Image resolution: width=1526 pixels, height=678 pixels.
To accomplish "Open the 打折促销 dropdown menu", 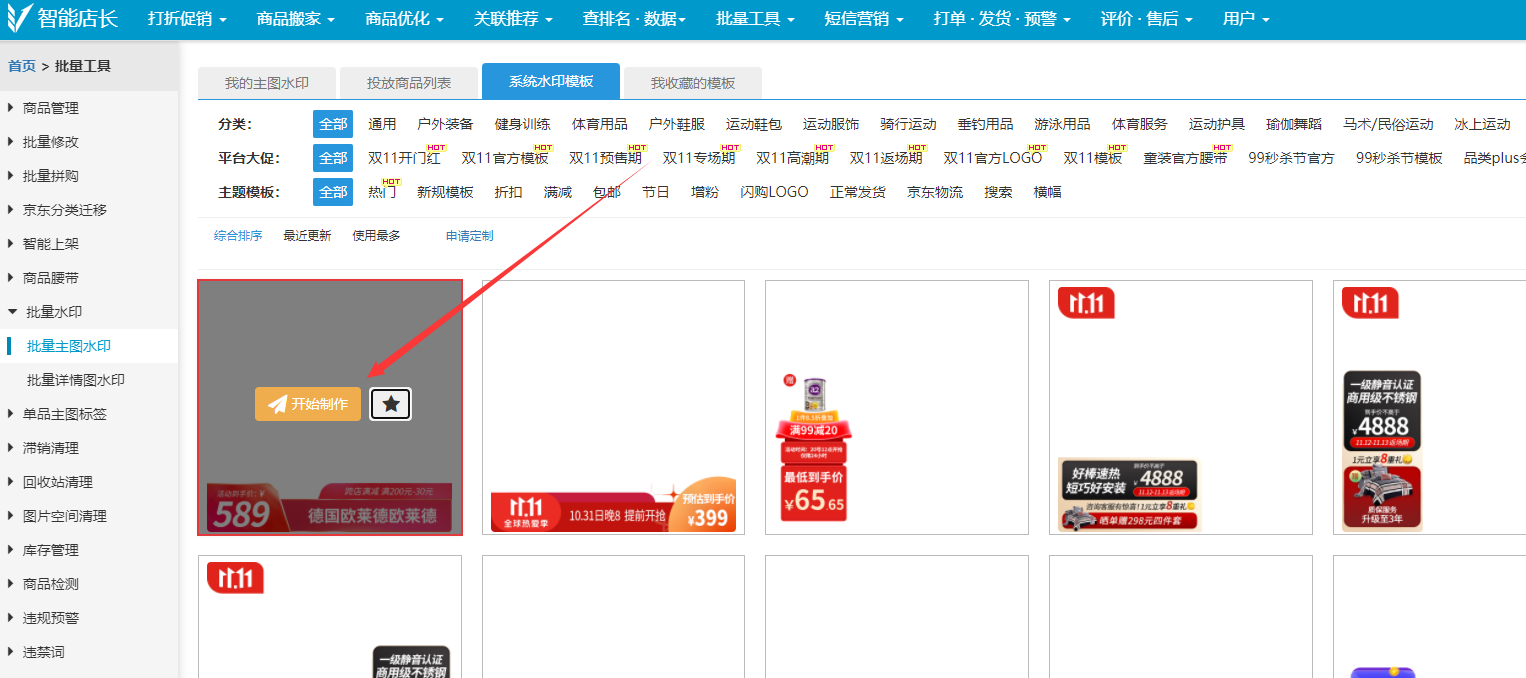I will [x=187, y=19].
